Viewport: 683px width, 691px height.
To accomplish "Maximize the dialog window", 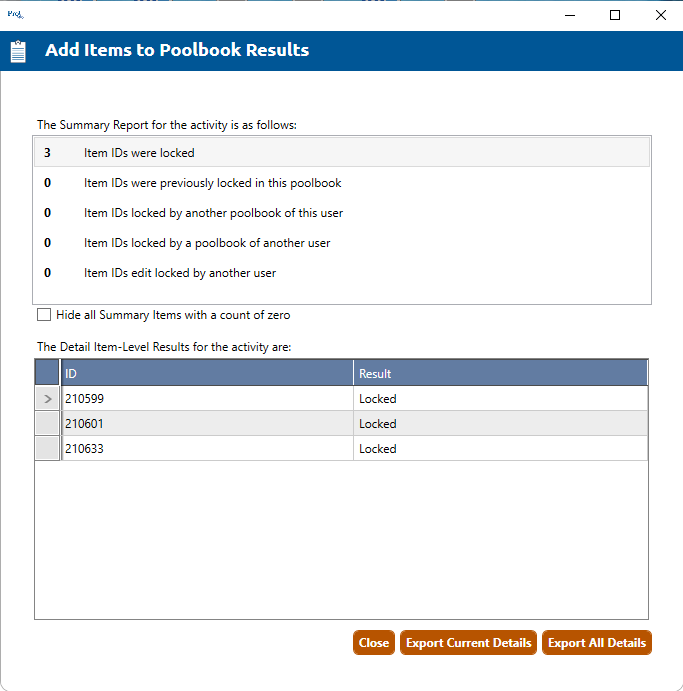I will coord(615,15).
